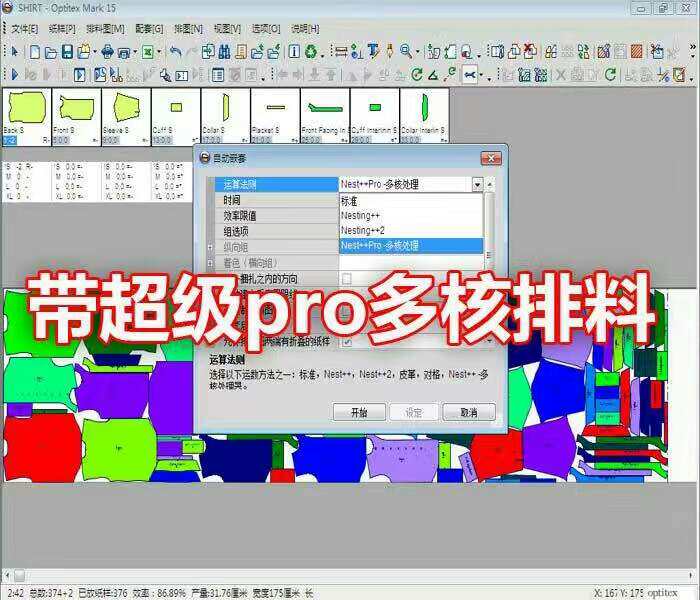The height and width of the screenshot is (600, 700).
Task: Click the horizontal scrollbar at bottom
Action: (350, 575)
